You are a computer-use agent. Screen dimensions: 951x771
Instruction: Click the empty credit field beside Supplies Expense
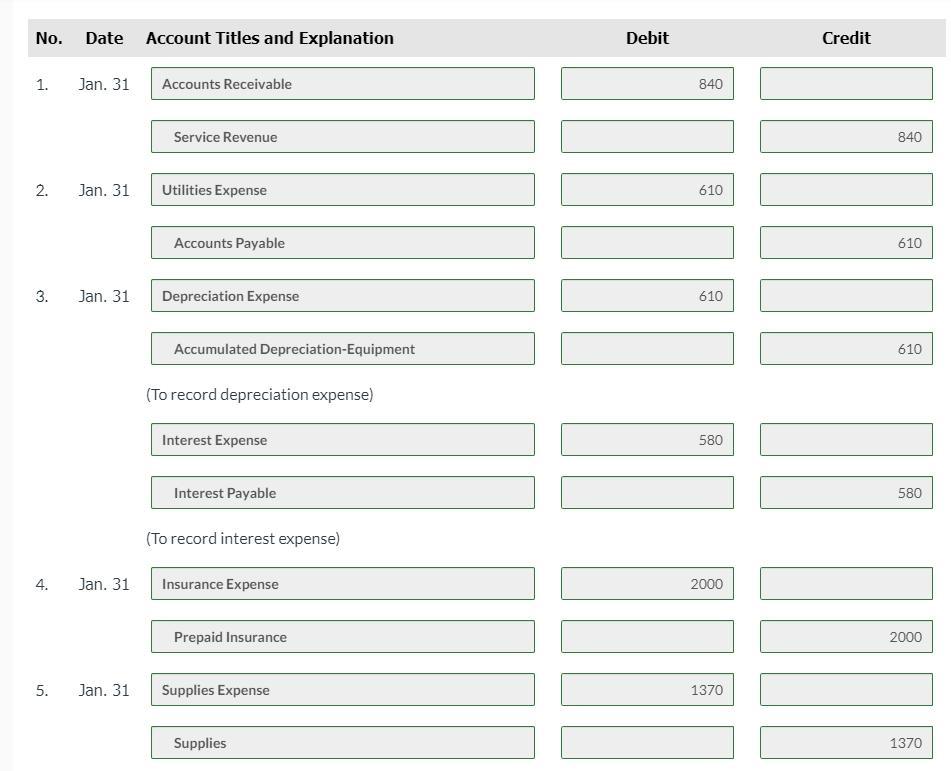click(845, 690)
